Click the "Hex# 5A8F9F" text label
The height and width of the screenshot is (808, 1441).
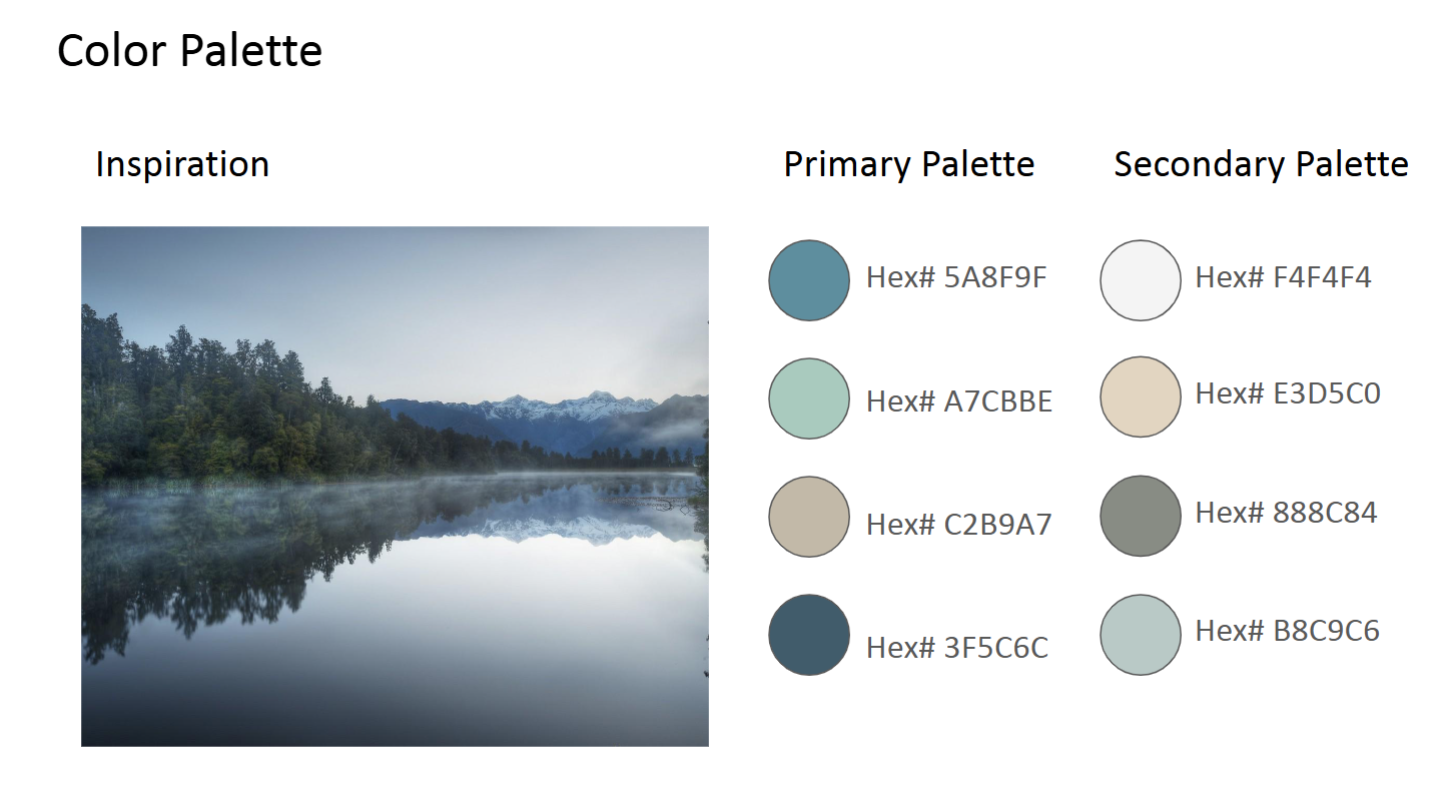pyautogui.click(x=956, y=277)
